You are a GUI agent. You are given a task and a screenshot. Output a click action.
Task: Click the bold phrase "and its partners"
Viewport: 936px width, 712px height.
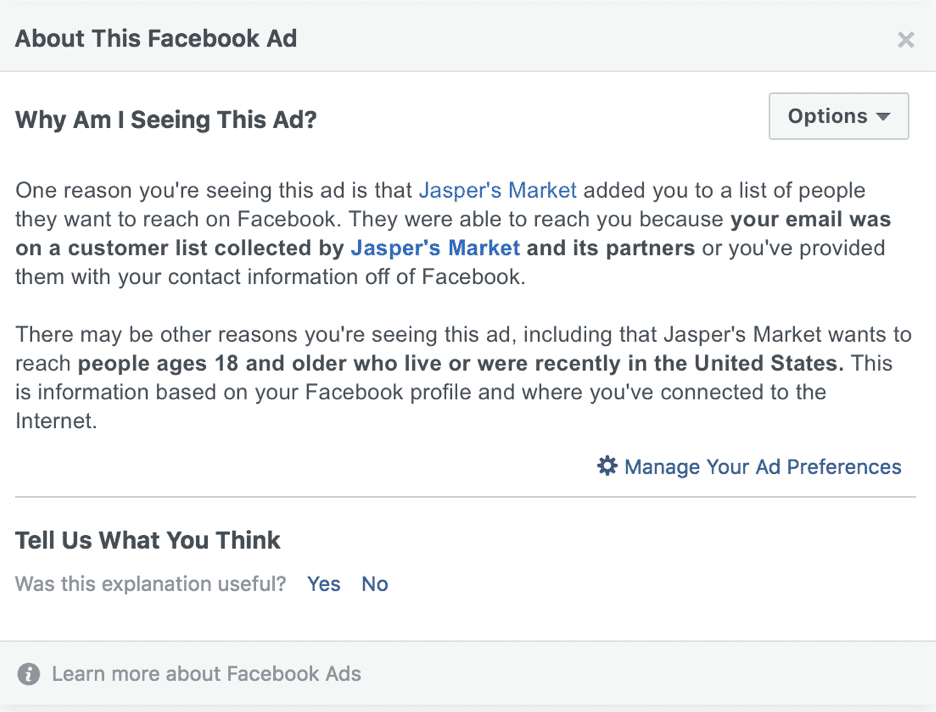tap(611, 248)
